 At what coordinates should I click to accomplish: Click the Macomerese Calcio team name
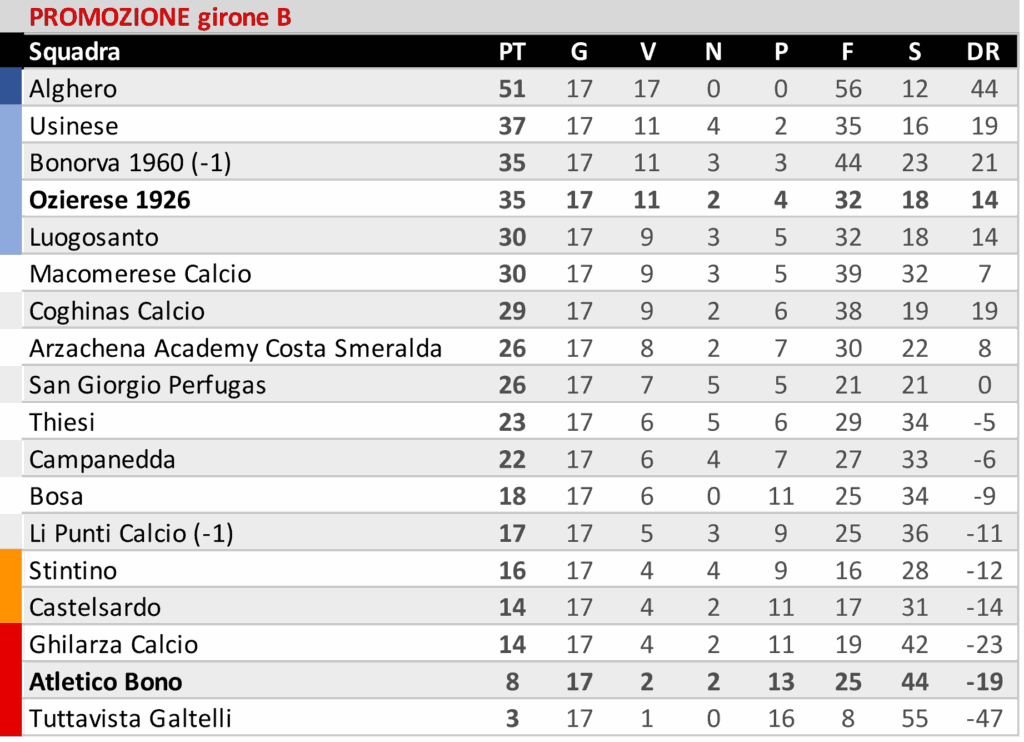140,274
